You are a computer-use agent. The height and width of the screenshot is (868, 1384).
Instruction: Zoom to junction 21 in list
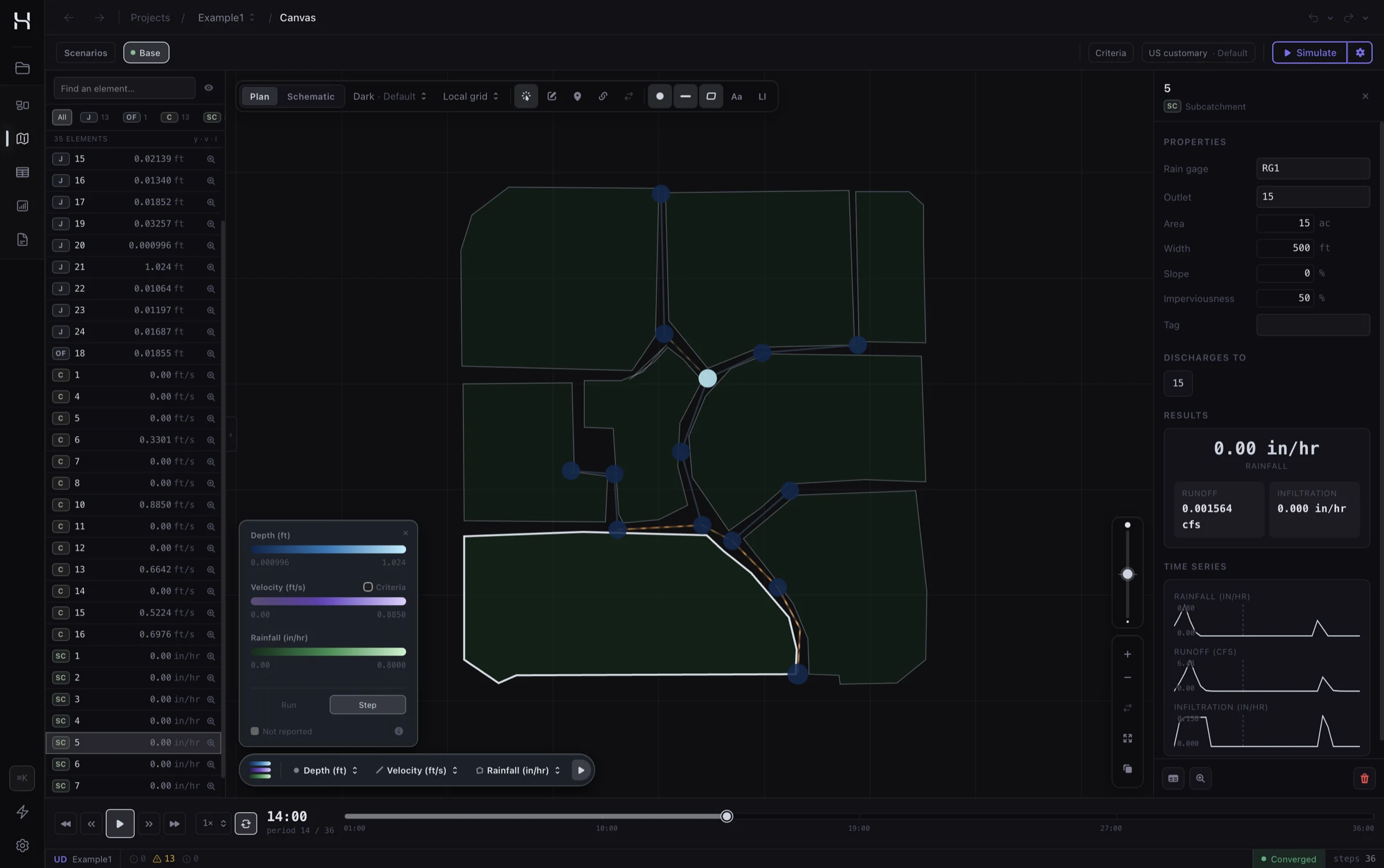[211, 267]
